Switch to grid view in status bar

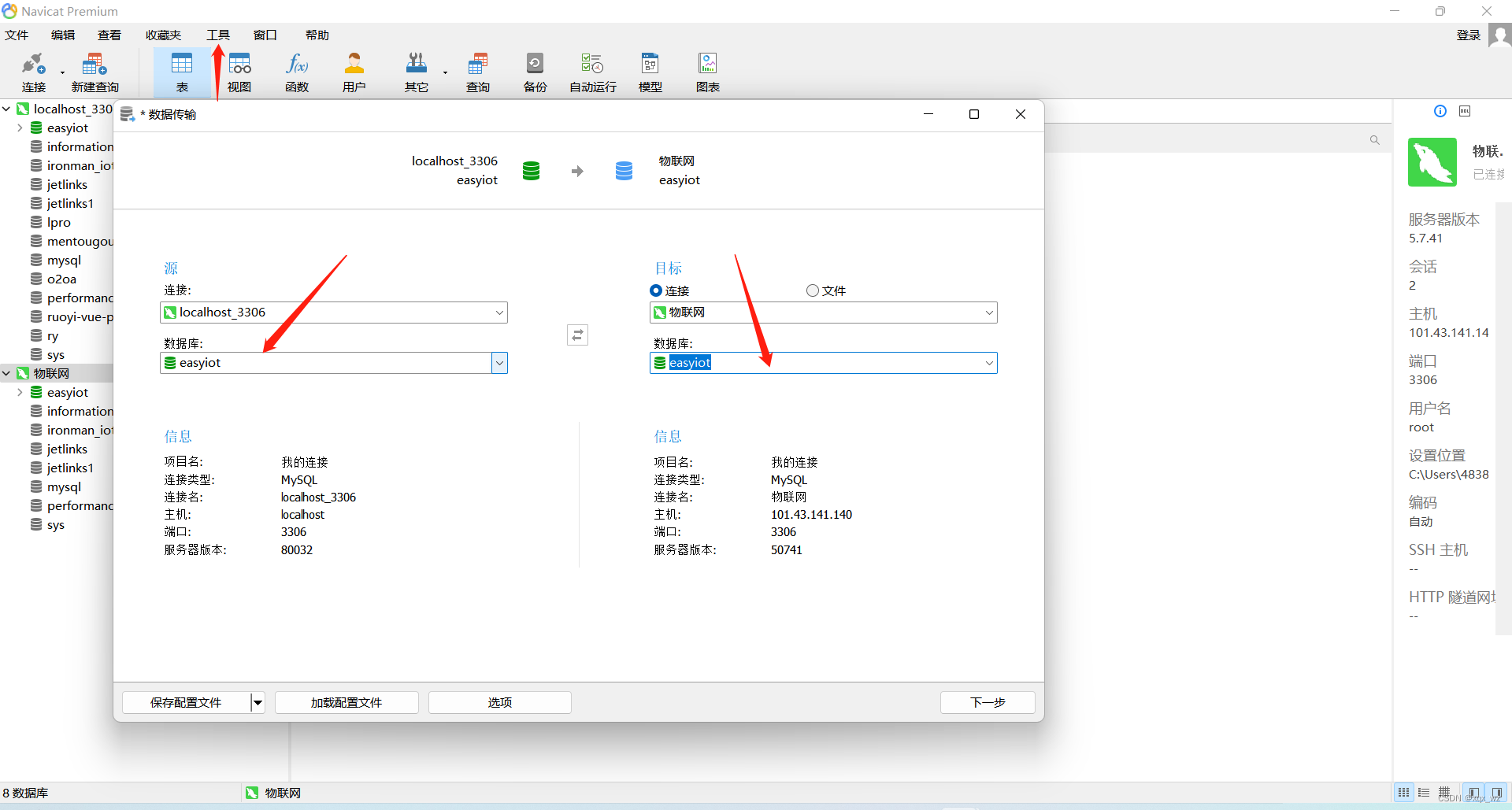tap(1403, 793)
